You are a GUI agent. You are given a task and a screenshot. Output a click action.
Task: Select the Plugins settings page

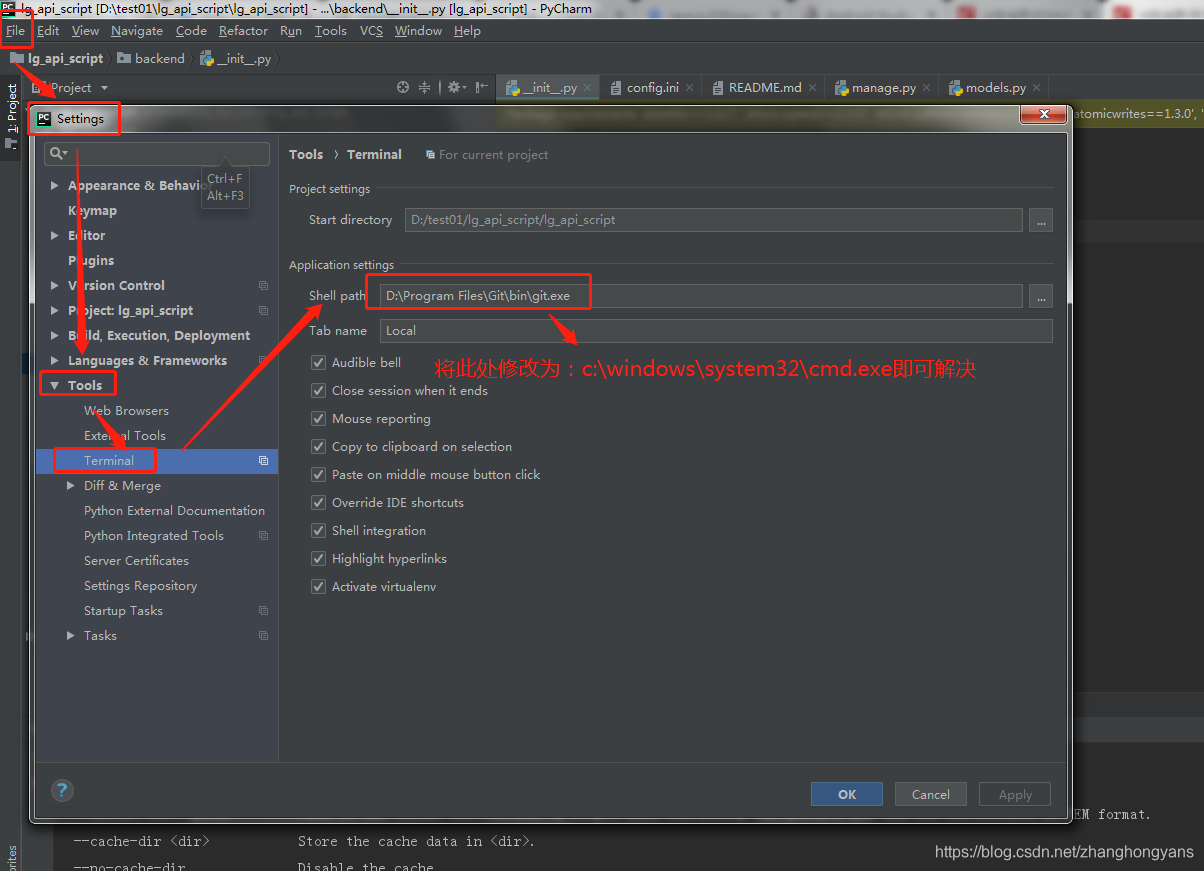(91, 261)
